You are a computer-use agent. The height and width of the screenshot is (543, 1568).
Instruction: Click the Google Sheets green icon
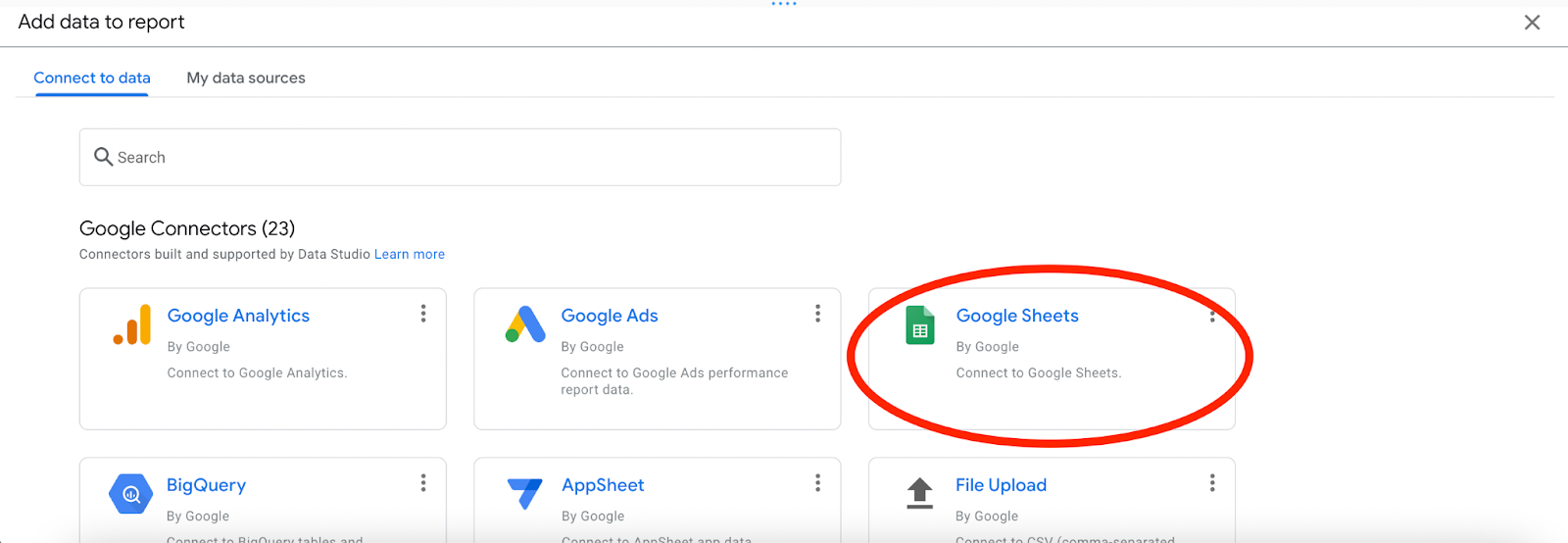[x=920, y=325]
